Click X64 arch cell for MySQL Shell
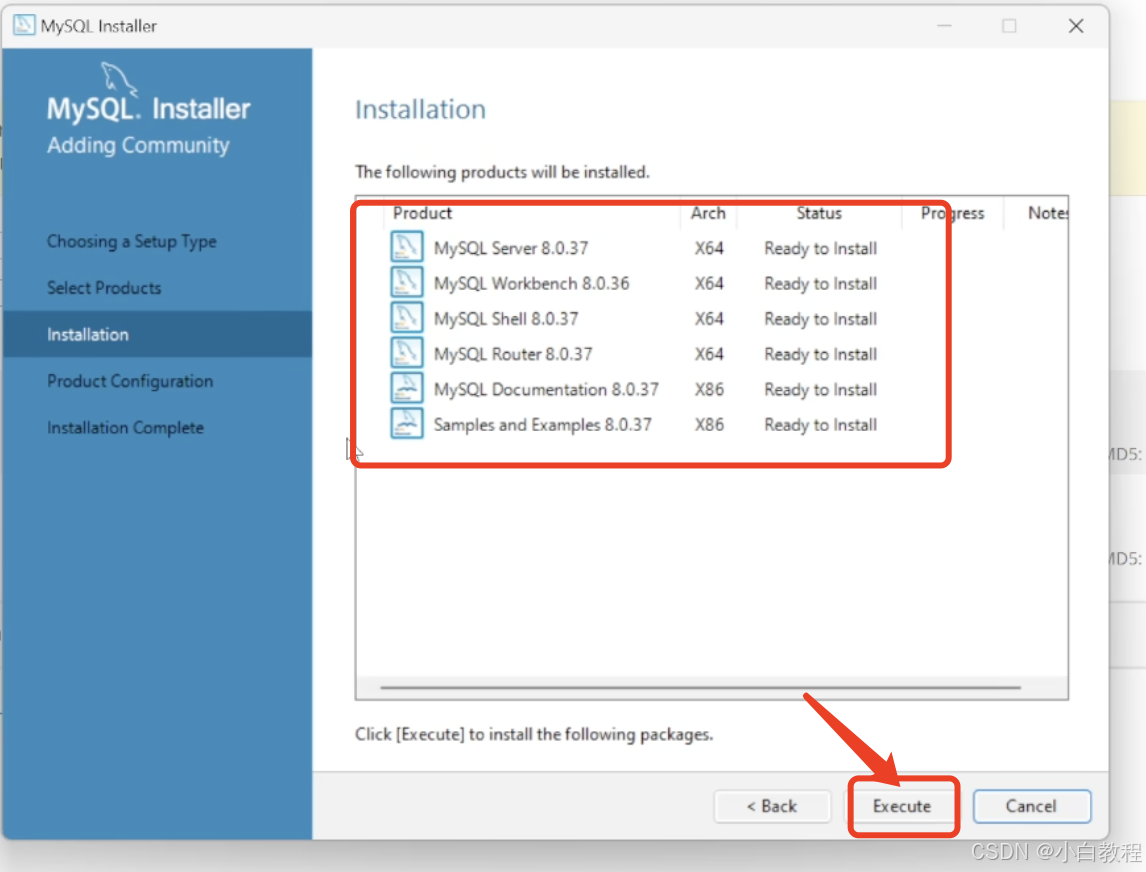Viewport: 1146px width, 872px height. 709,319
